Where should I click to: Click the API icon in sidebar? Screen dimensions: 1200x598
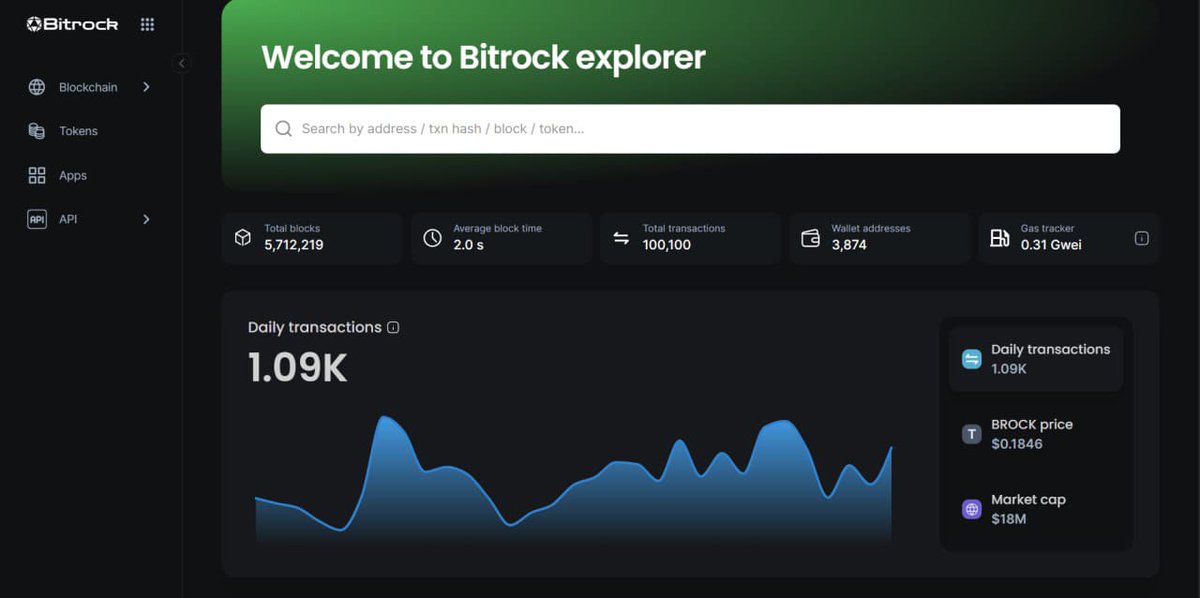(37, 219)
